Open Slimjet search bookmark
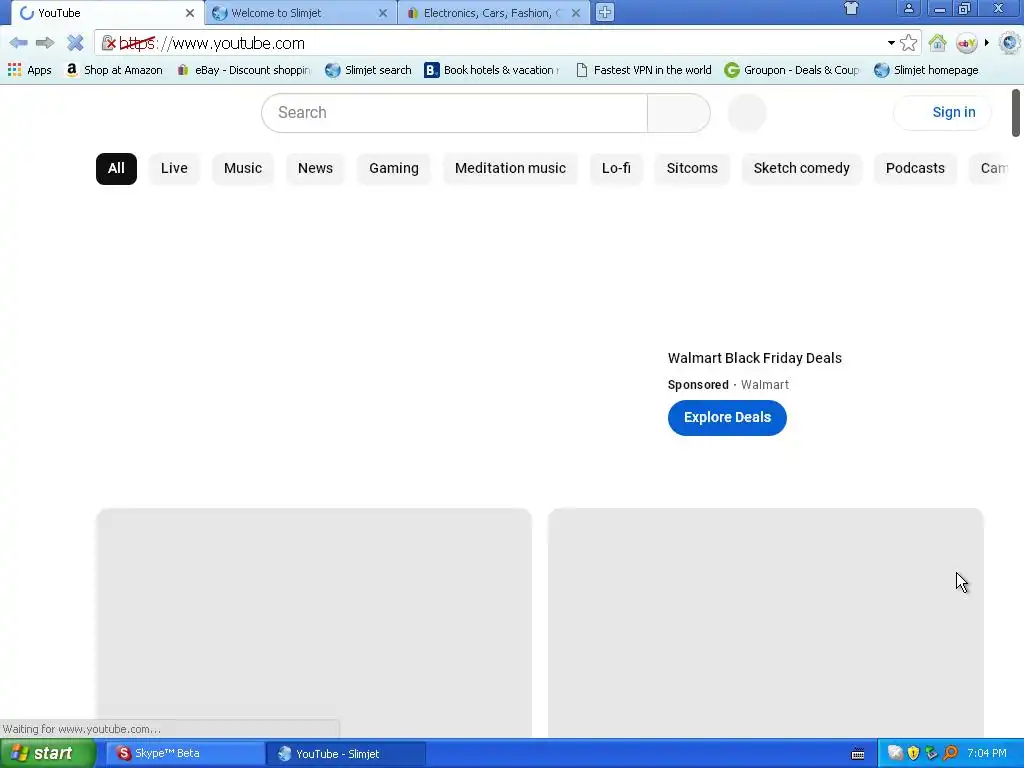 coord(368,70)
